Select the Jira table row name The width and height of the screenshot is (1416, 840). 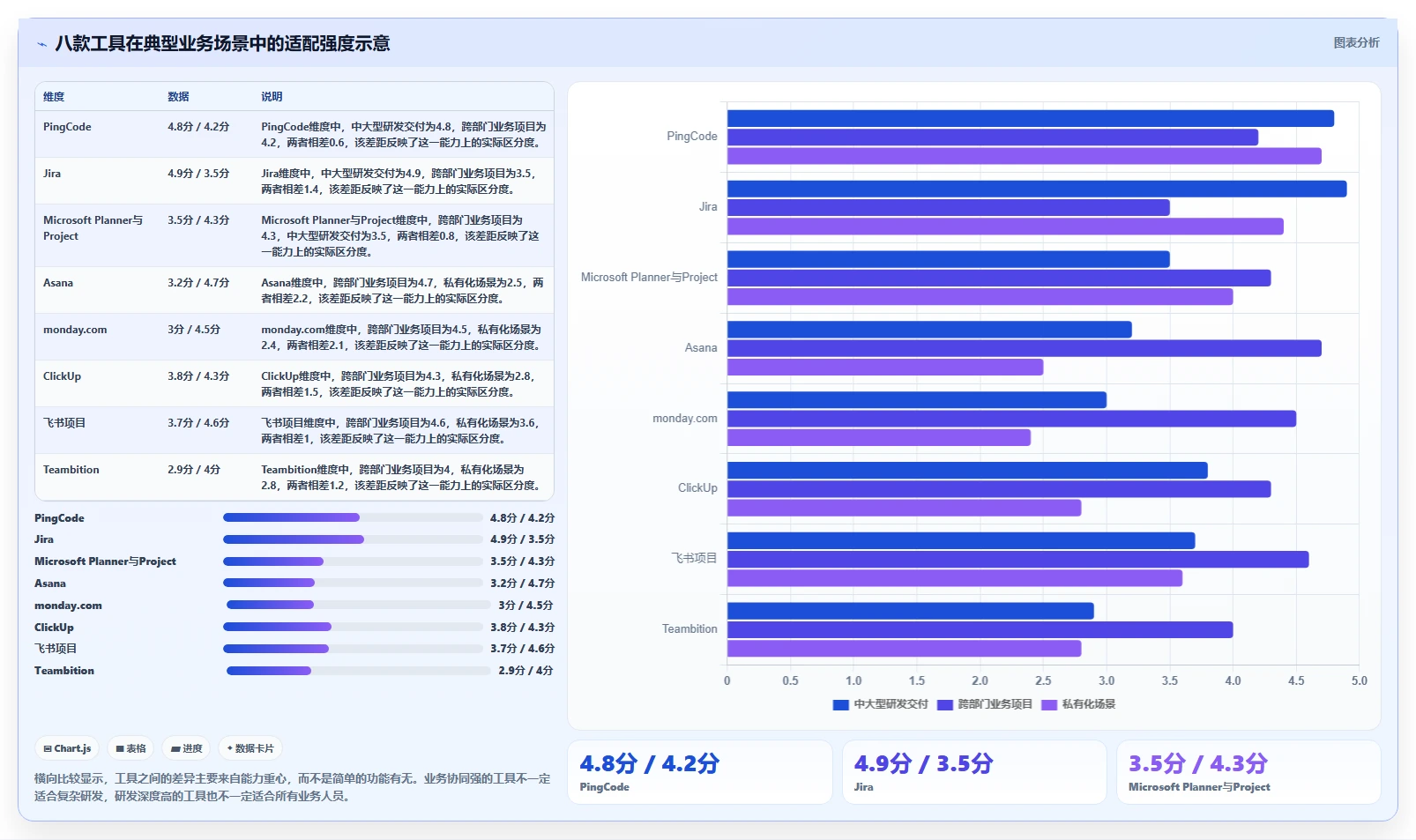pos(52,174)
